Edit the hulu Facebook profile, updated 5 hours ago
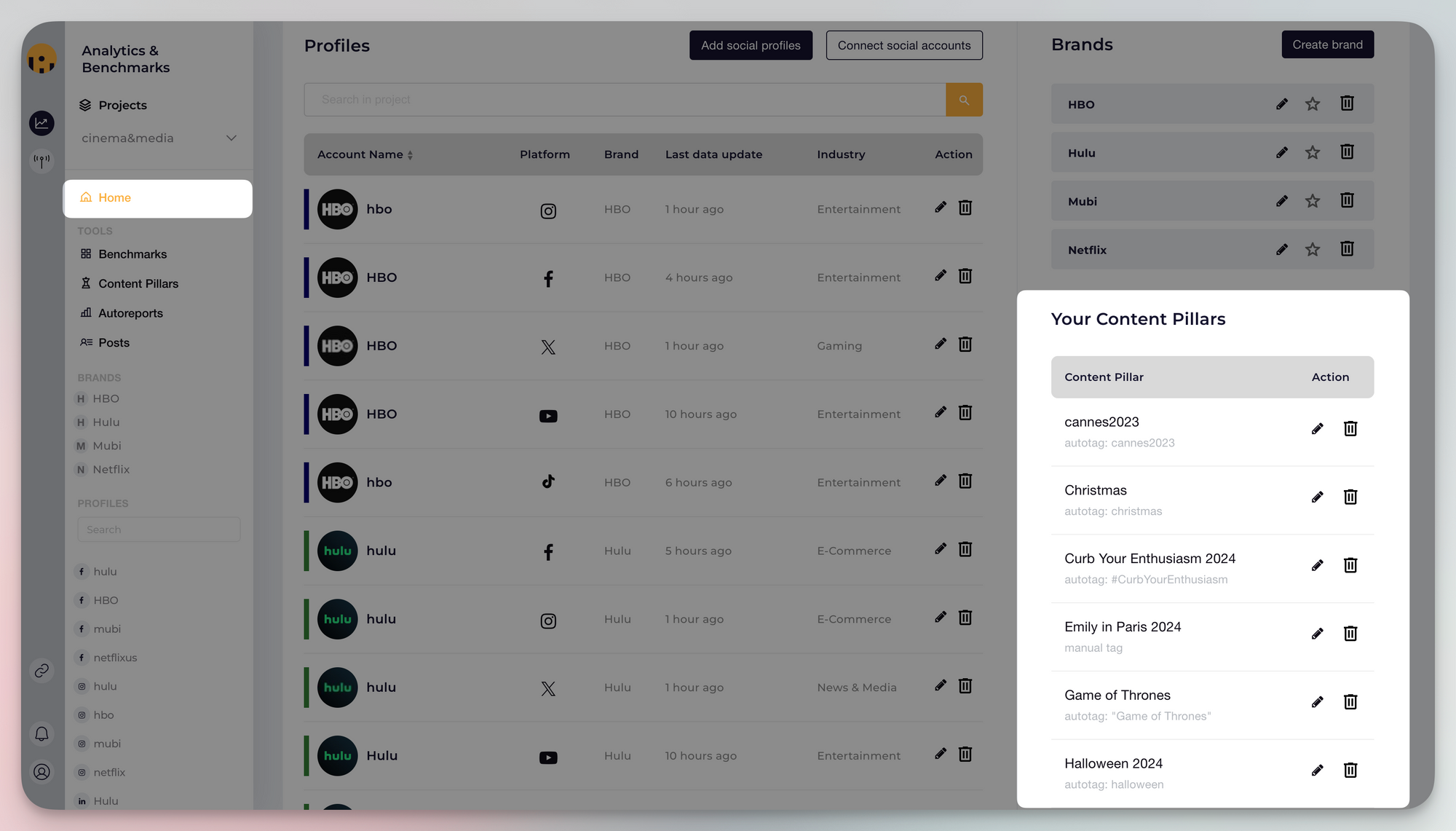This screenshot has width=1456, height=831. [x=941, y=549]
